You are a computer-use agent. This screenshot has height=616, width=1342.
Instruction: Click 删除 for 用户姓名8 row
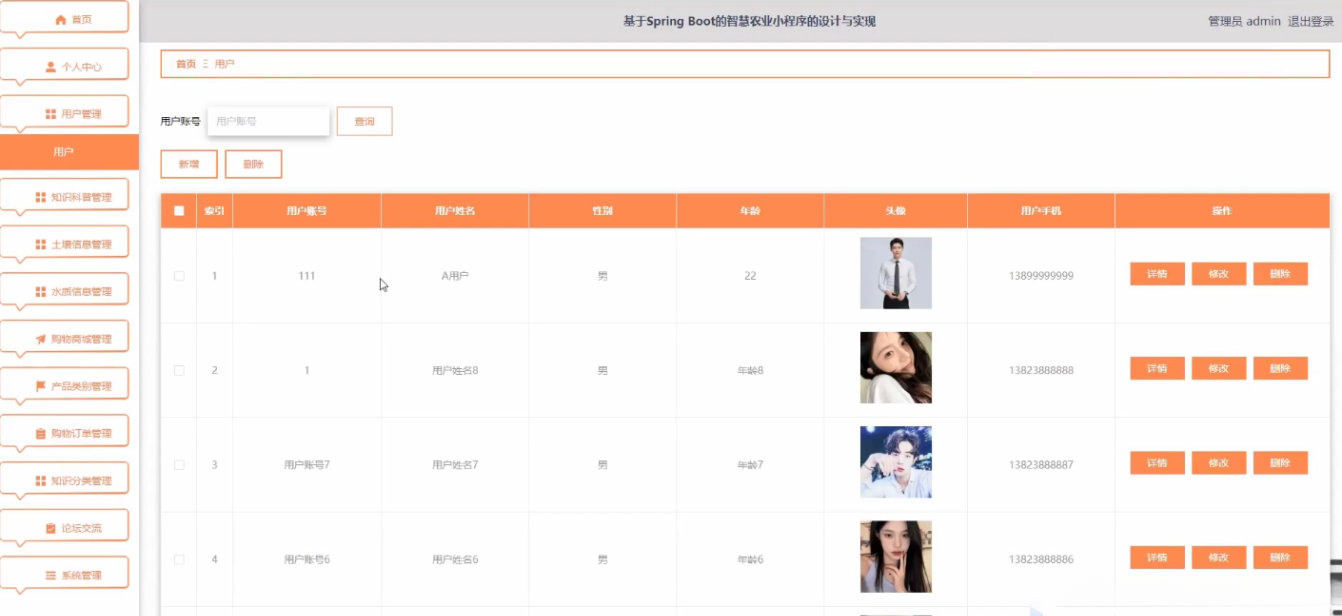tap(1280, 368)
